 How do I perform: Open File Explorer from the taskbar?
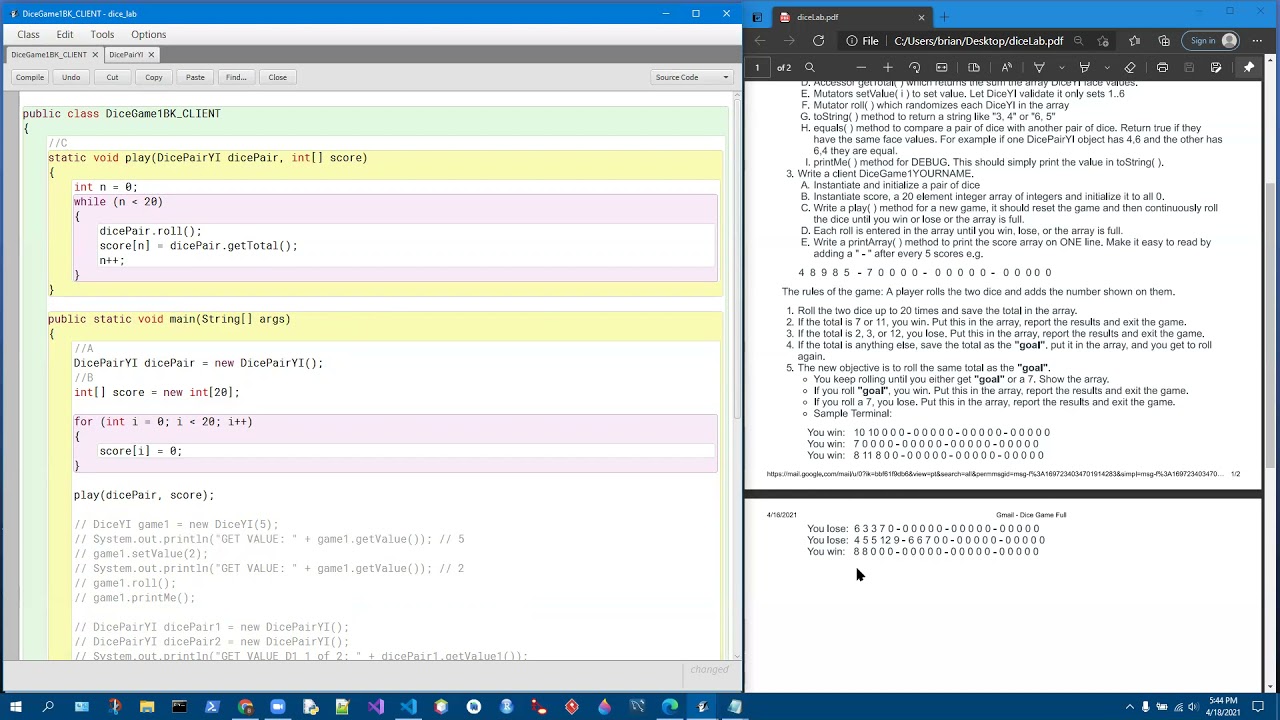coord(146,707)
